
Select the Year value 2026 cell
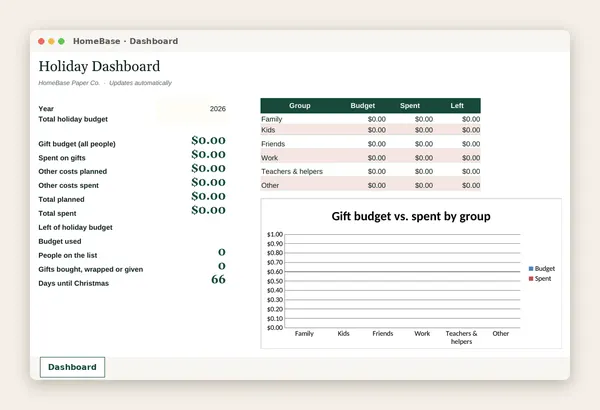218,109
